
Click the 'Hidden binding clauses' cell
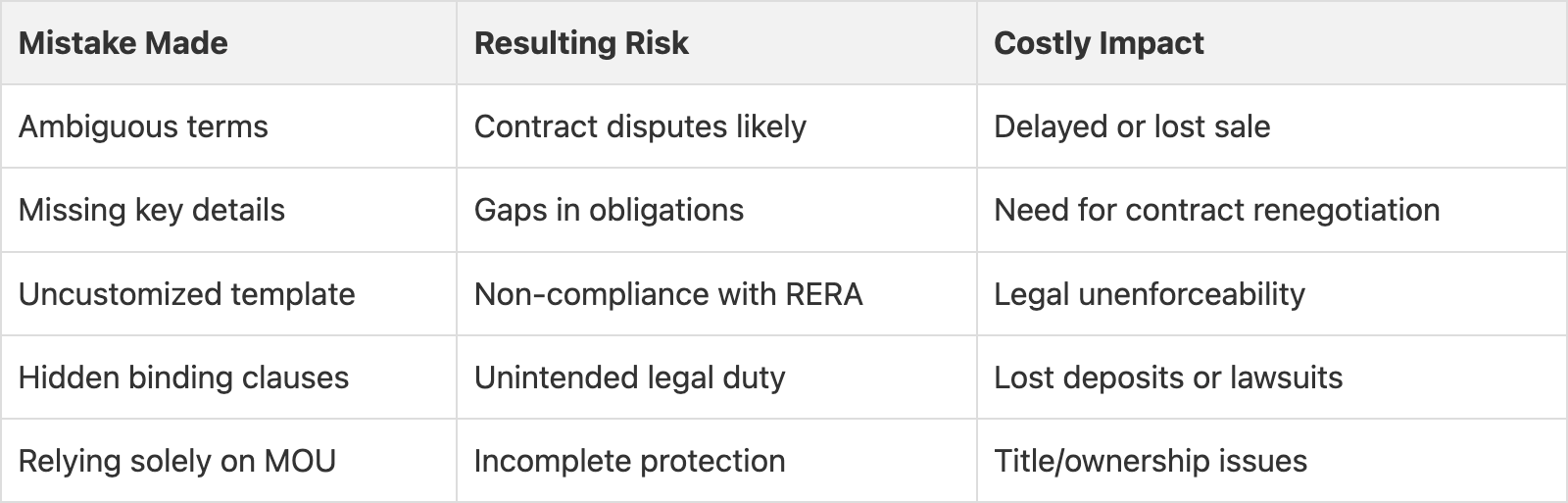pos(183,377)
